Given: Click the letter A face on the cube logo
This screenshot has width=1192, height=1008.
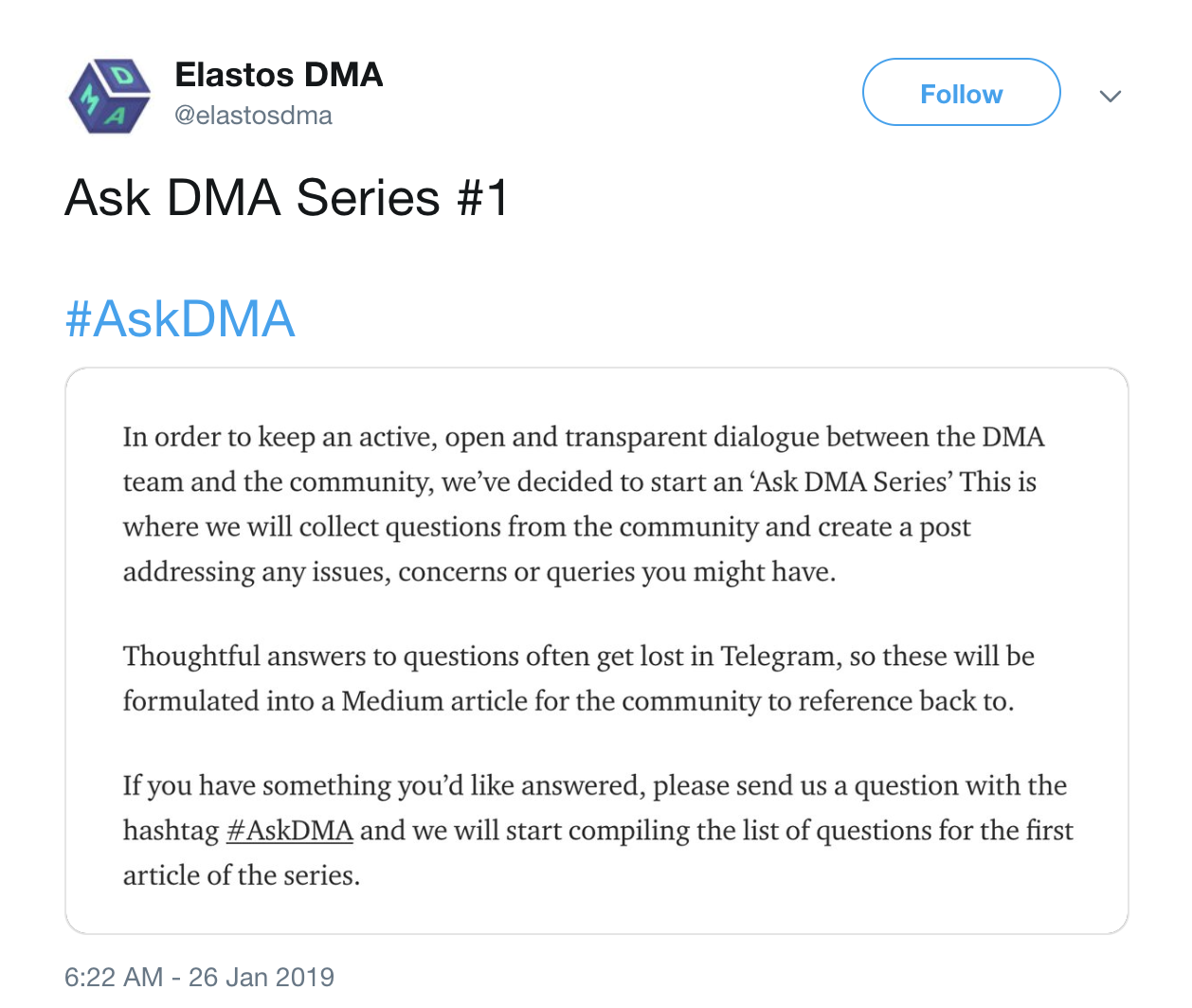Looking at the screenshot, I should (118, 116).
